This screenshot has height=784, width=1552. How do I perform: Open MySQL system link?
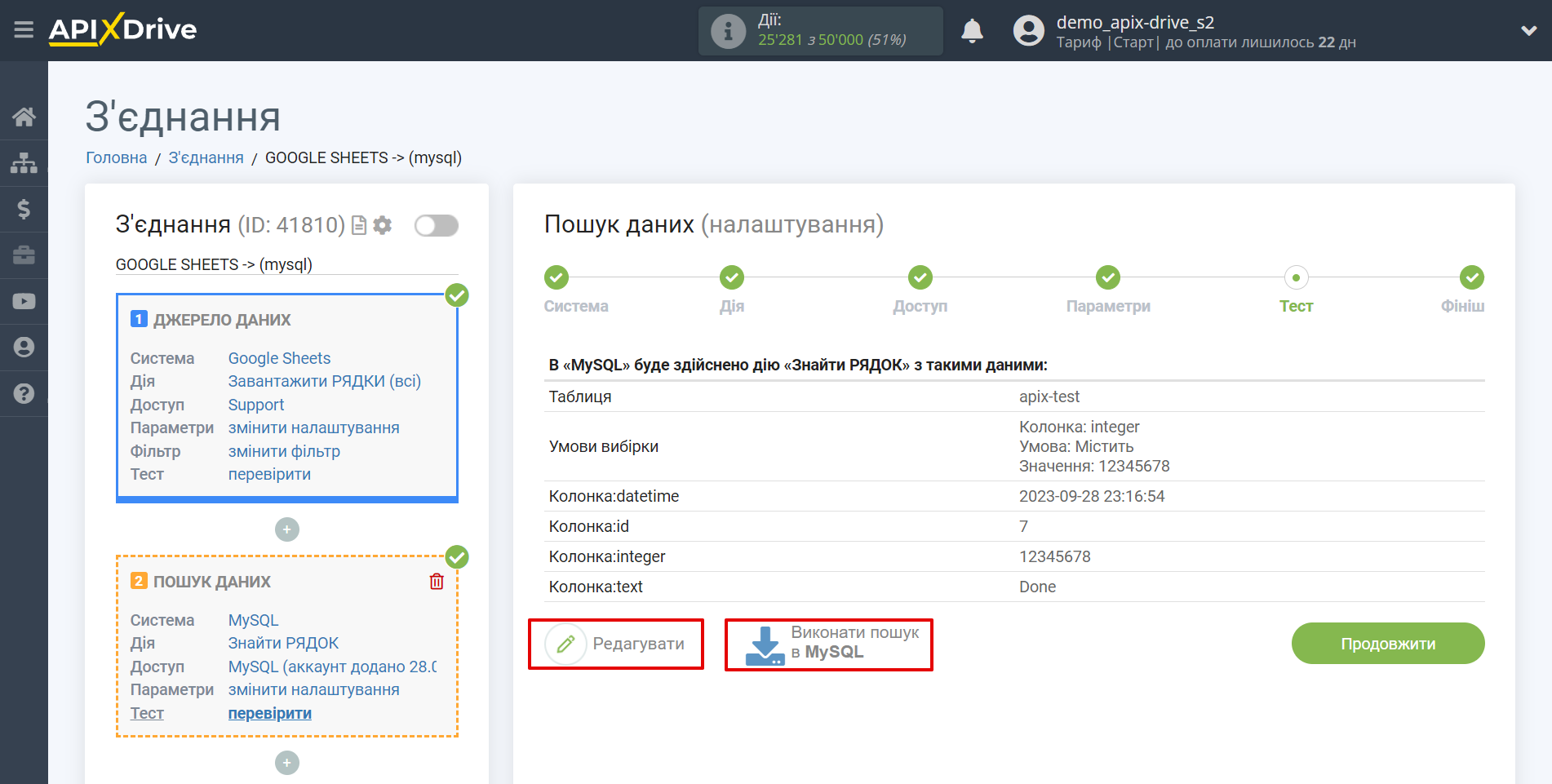[x=253, y=620]
